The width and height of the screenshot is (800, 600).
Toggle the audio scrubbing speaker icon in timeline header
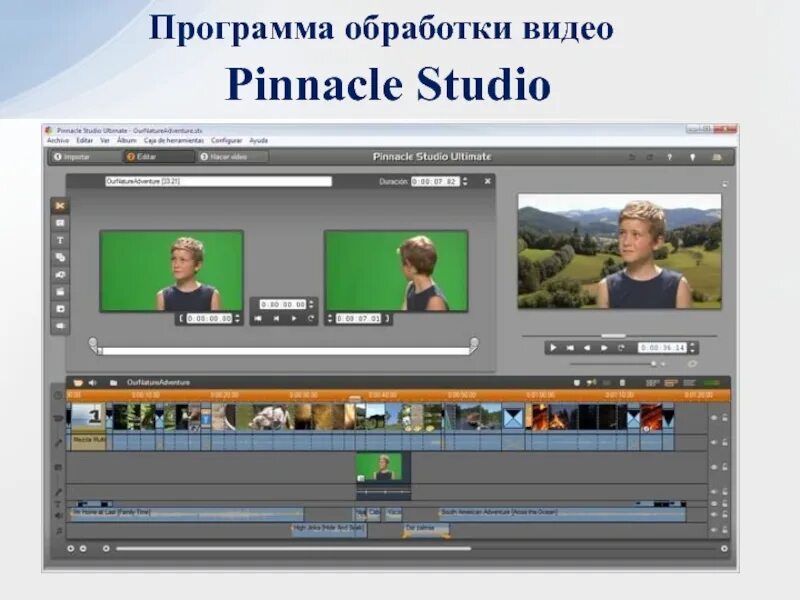click(x=591, y=382)
